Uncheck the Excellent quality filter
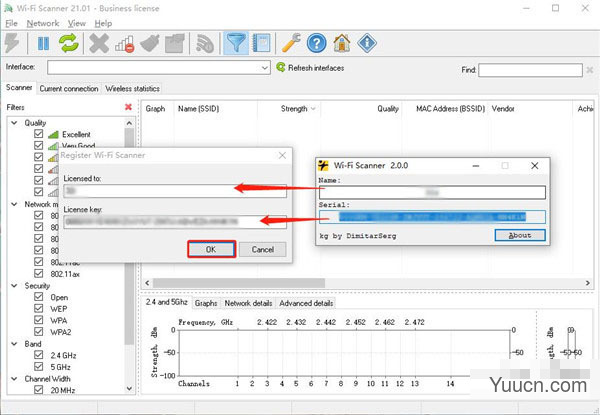This screenshot has height=415, width=600. point(38,134)
